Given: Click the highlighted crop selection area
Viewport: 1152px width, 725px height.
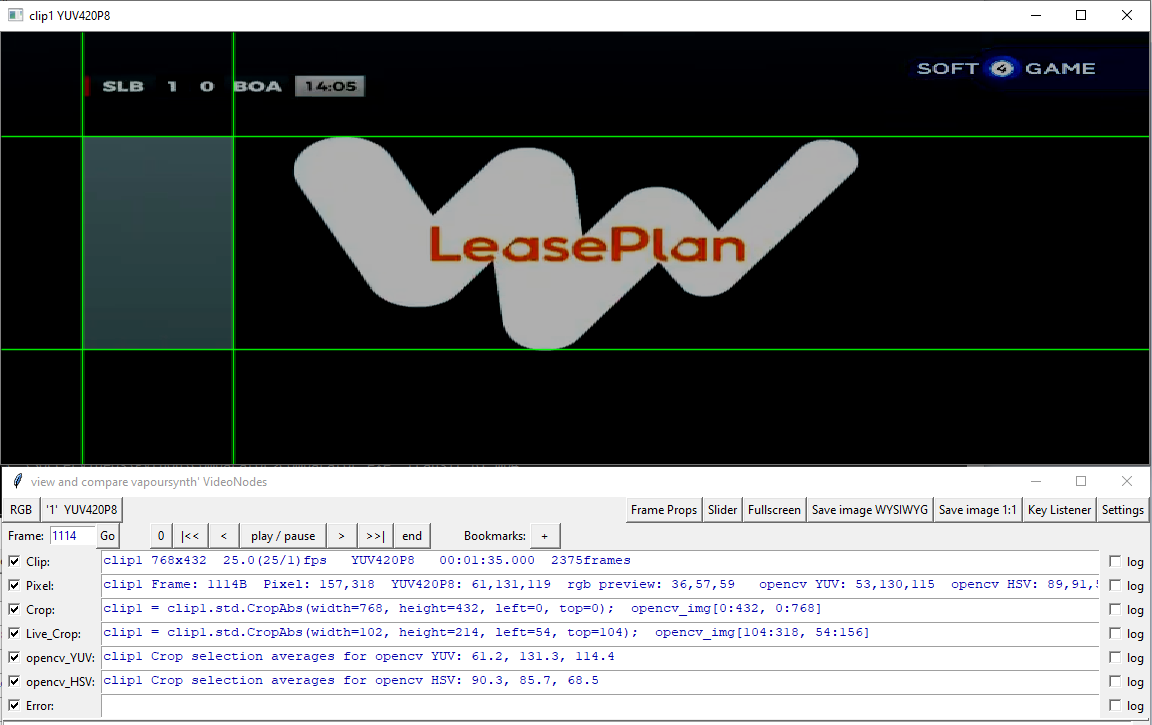Looking at the screenshot, I should (158, 243).
